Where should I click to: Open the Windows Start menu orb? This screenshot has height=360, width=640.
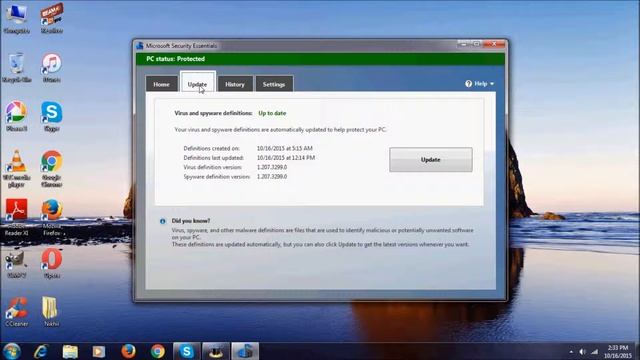click(11, 351)
